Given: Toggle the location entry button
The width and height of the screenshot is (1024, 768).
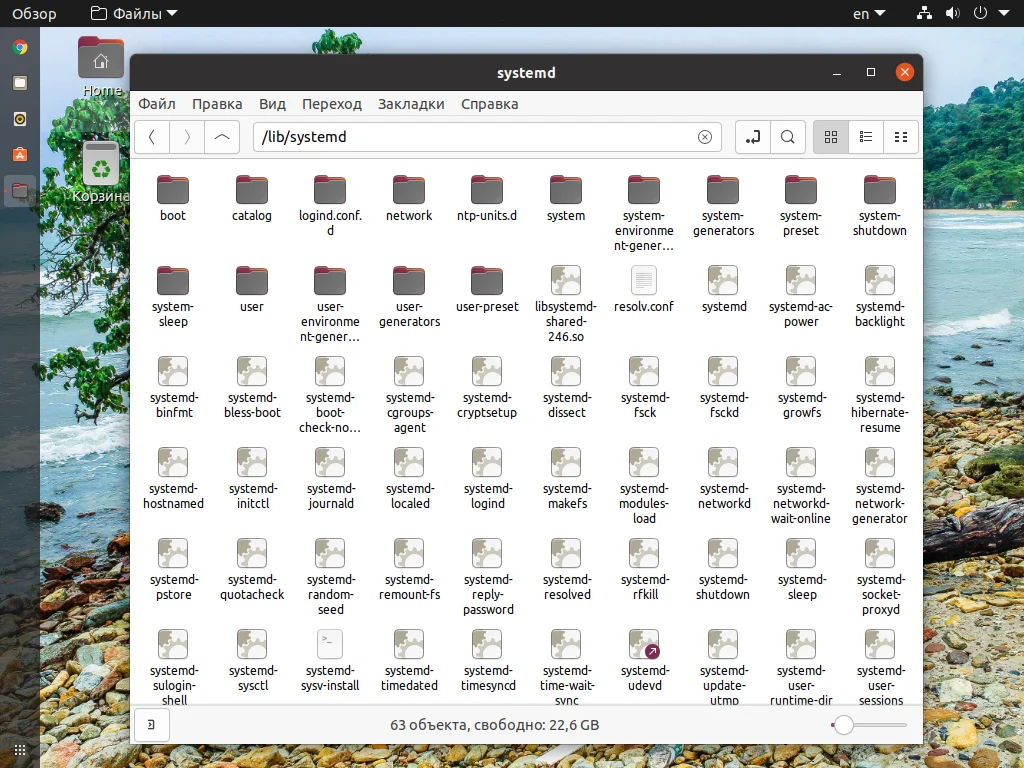Looking at the screenshot, I should pos(753,137).
